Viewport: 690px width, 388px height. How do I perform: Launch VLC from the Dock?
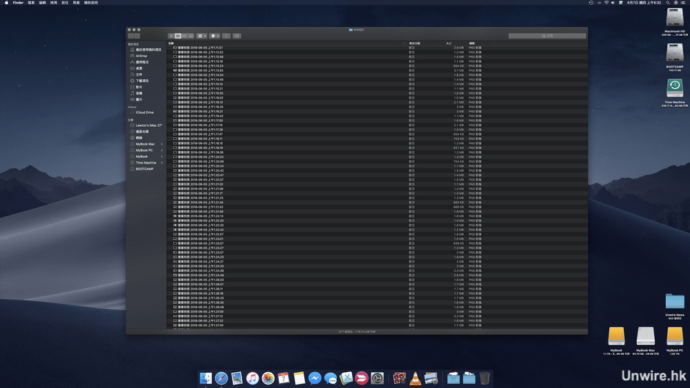[x=415, y=378]
